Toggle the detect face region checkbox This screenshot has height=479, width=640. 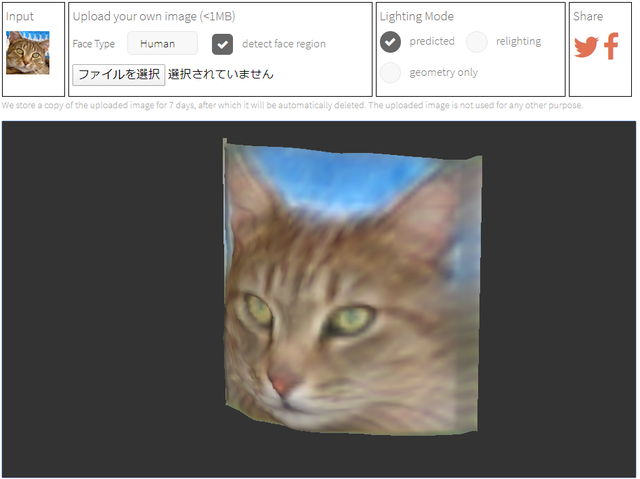coord(223,44)
